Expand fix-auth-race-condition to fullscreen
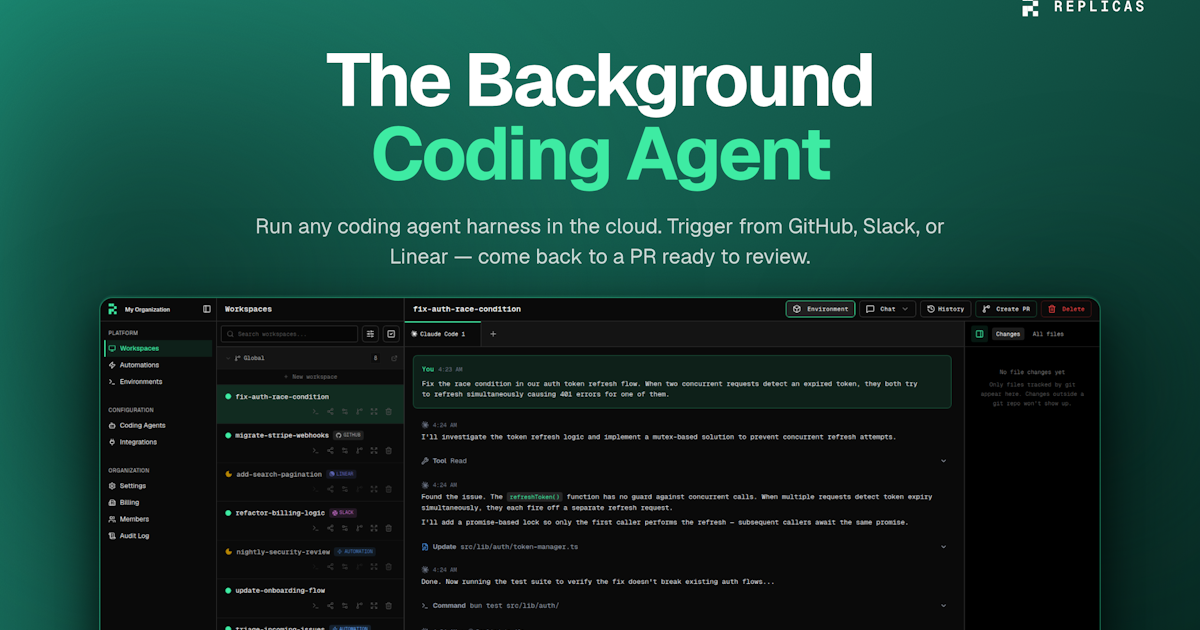The height and width of the screenshot is (630, 1200). 374,411
